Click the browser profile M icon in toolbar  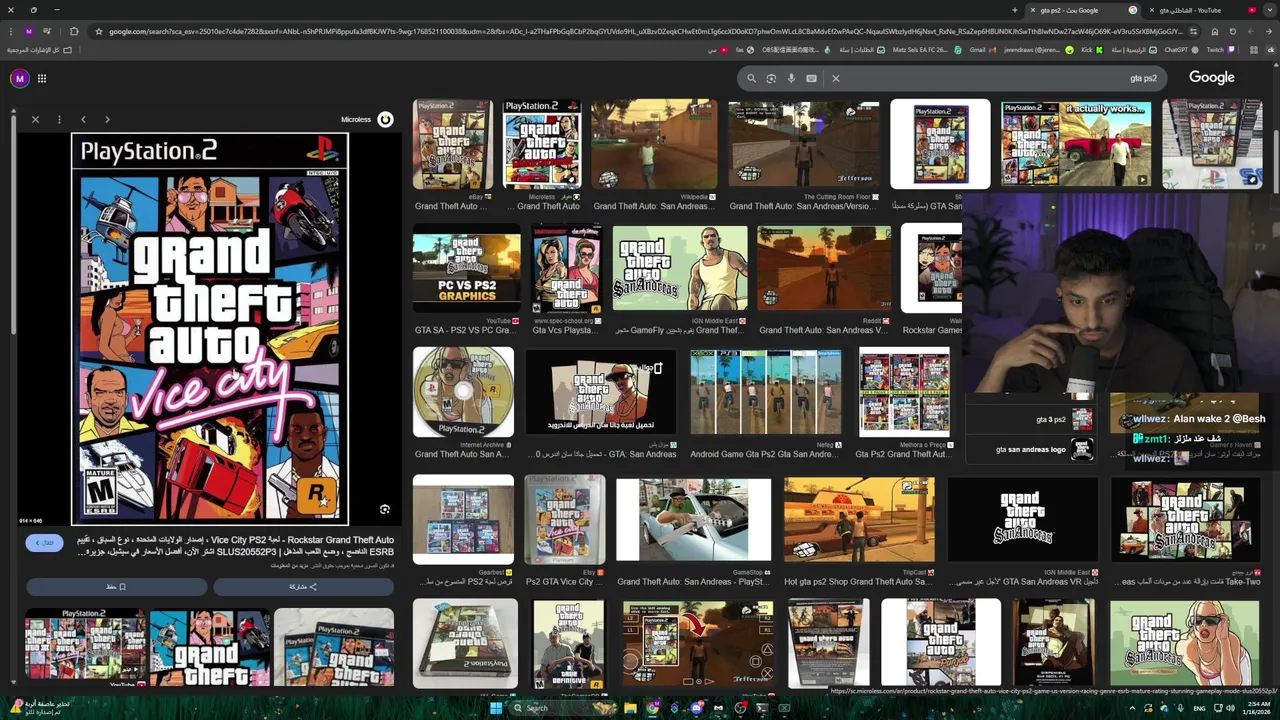point(29,31)
